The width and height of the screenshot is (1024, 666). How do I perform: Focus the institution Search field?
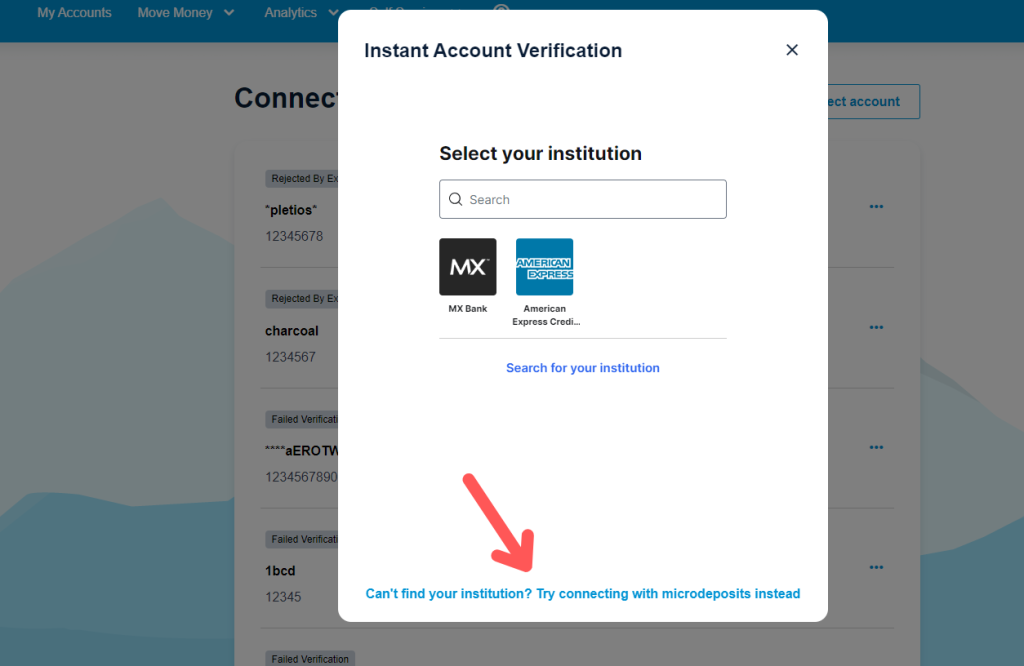[583, 199]
